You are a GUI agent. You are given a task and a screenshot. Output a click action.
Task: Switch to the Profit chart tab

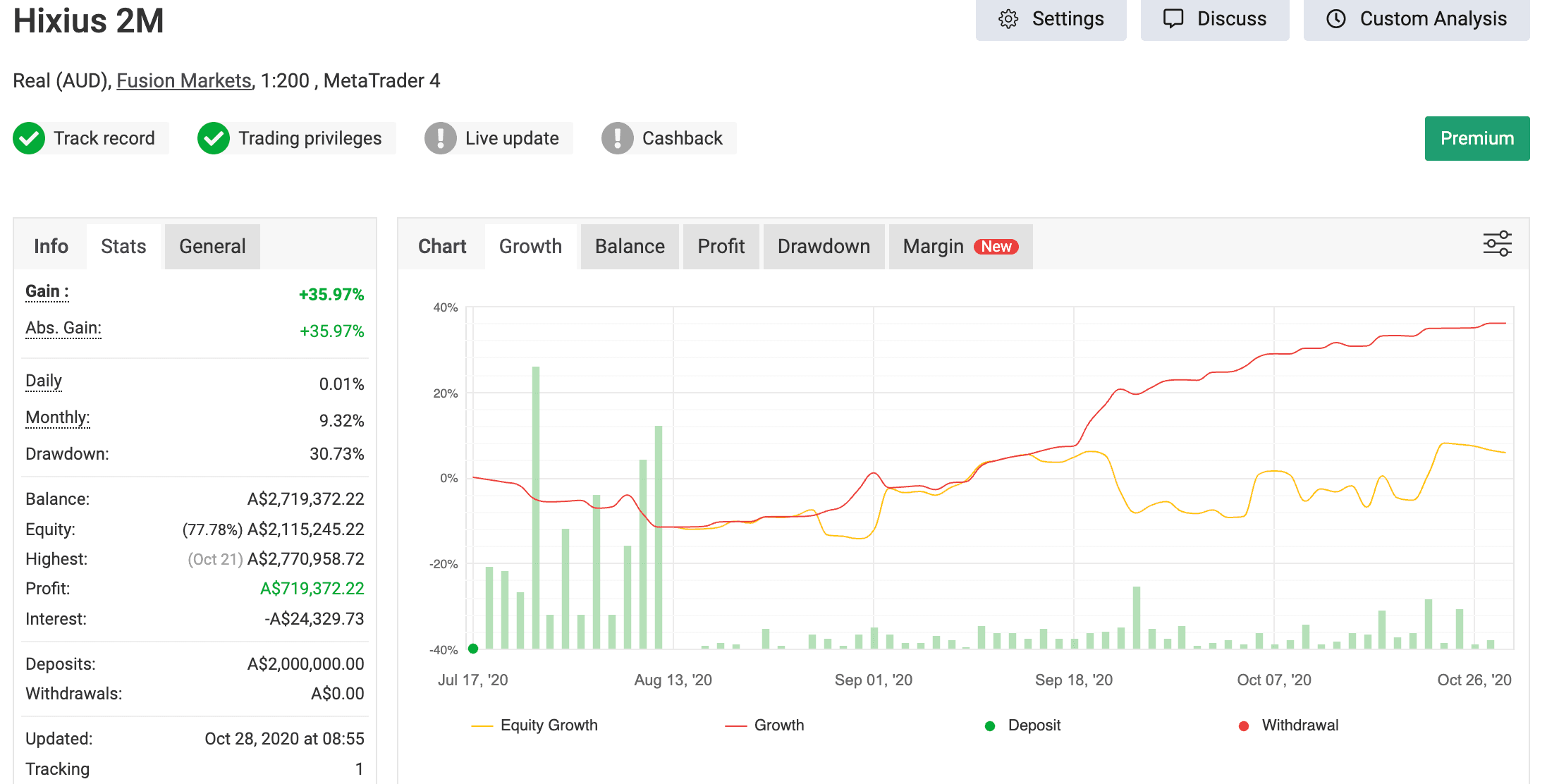pyautogui.click(x=721, y=246)
